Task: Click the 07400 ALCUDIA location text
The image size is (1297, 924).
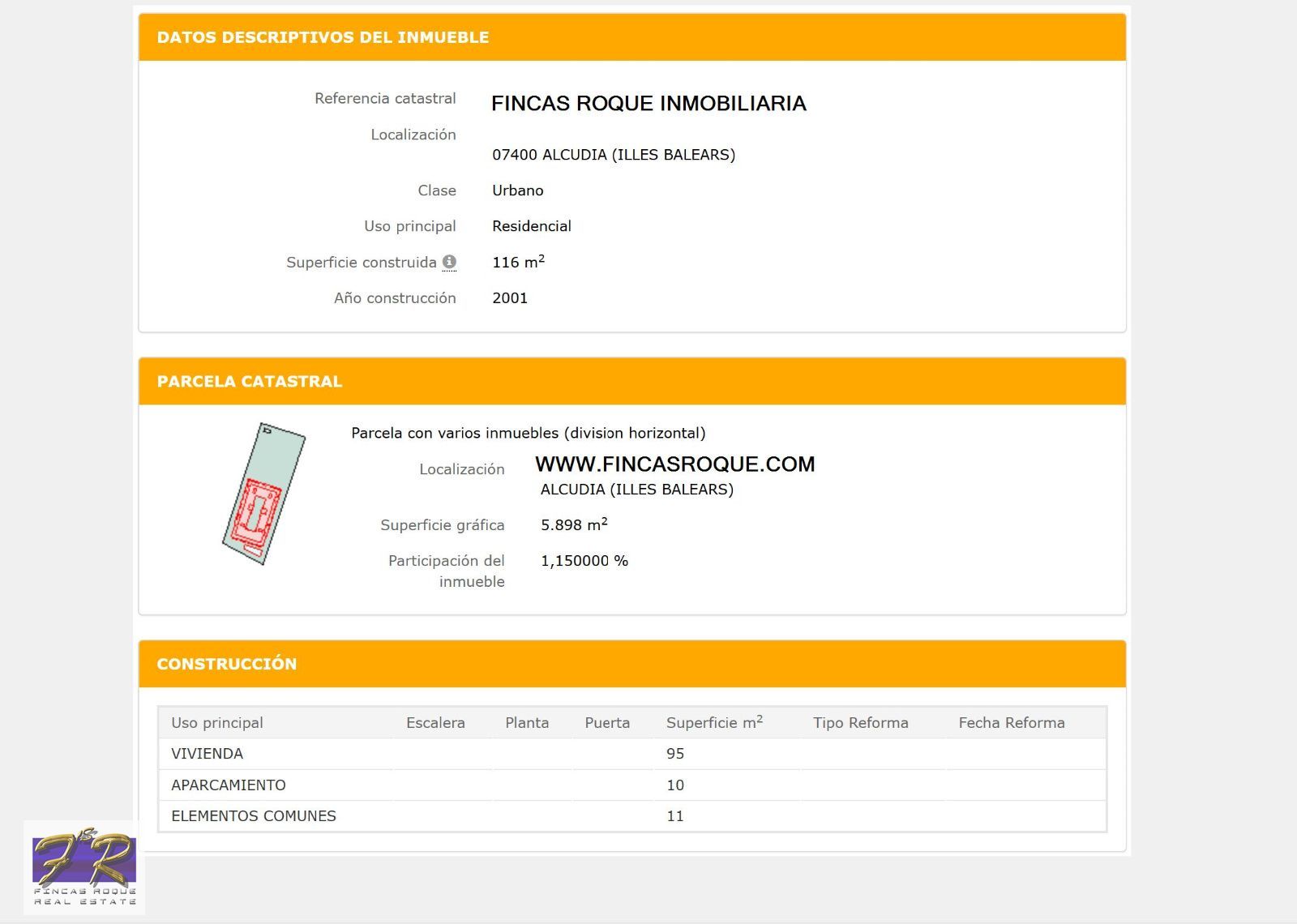Action: point(614,155)
